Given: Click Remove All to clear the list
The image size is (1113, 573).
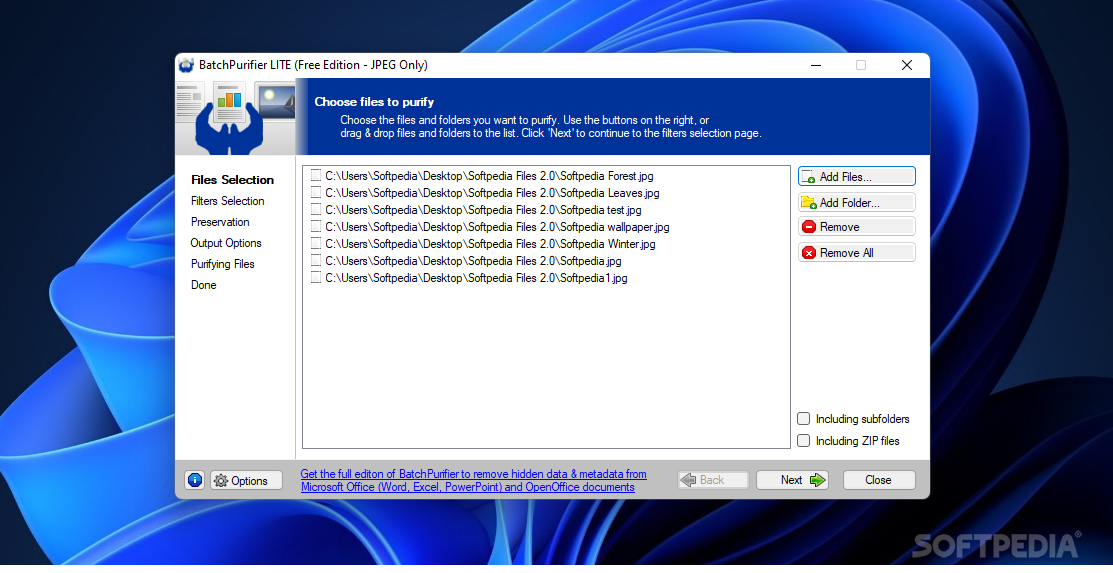Looking at the screenshot, I should (x=857, y=253).
